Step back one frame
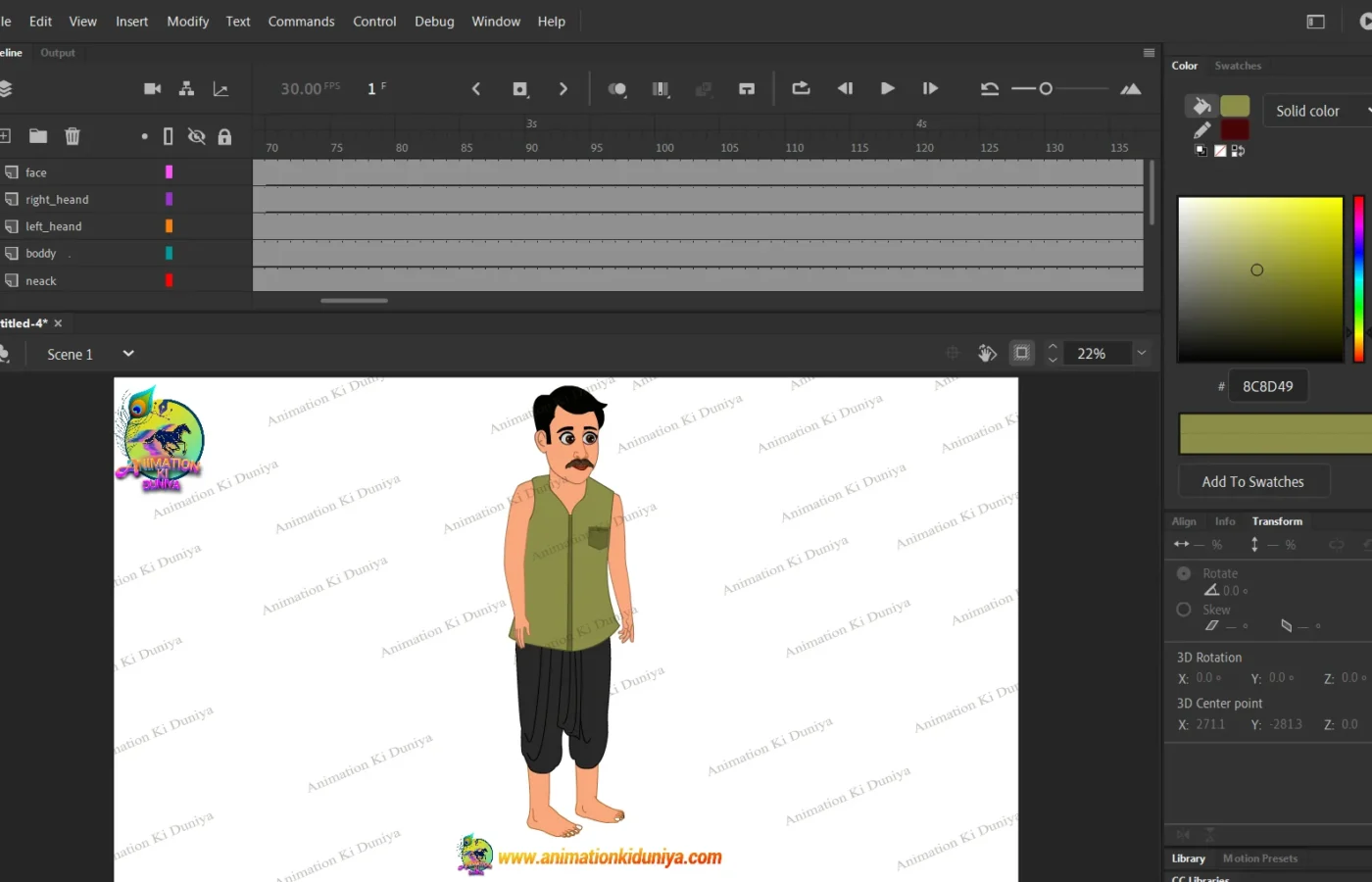This screenshot has height=882, width=1372. (x=845, y=88)
